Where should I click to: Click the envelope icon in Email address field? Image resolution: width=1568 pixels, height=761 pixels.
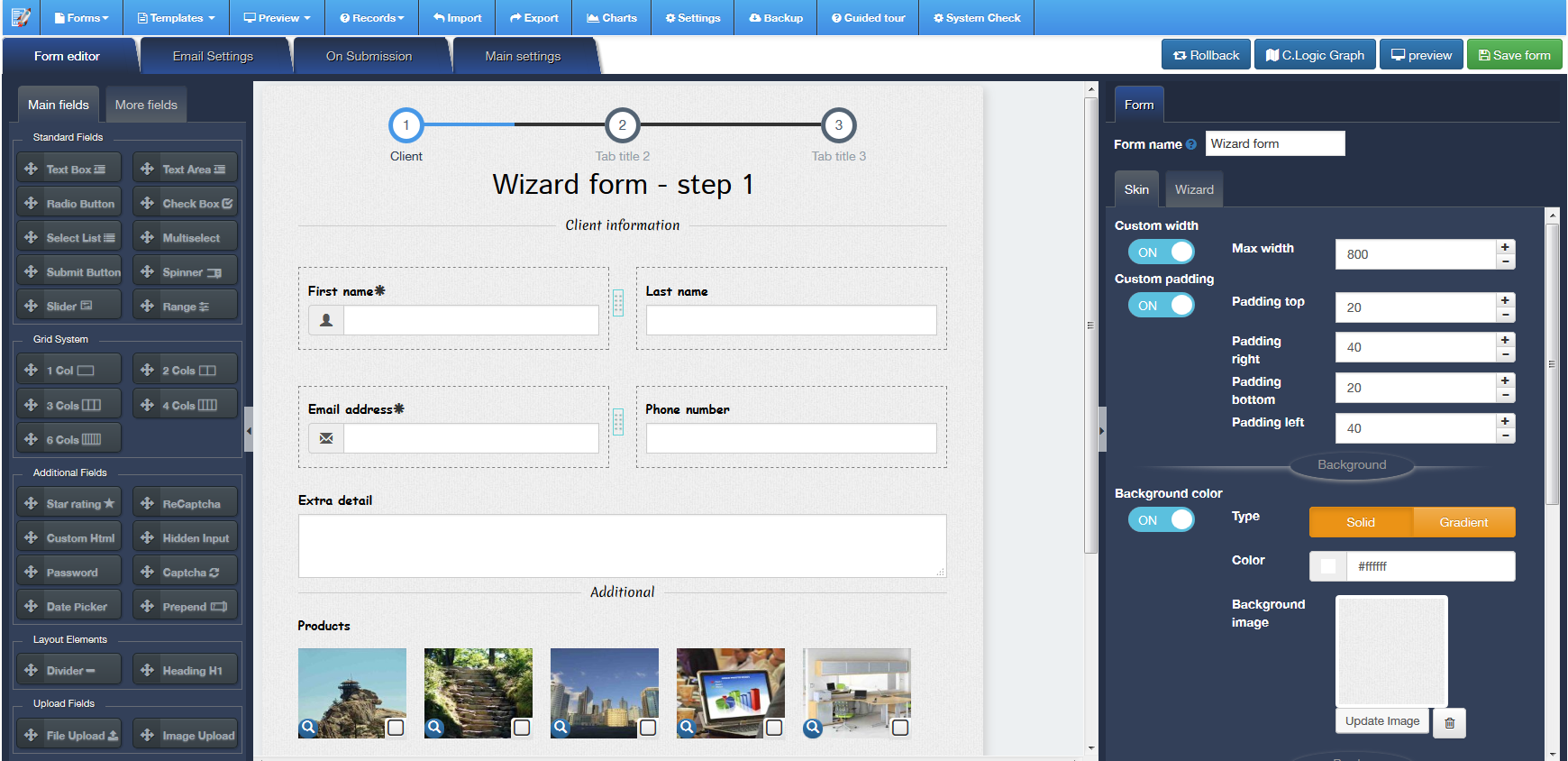click(x=326, y=438)
